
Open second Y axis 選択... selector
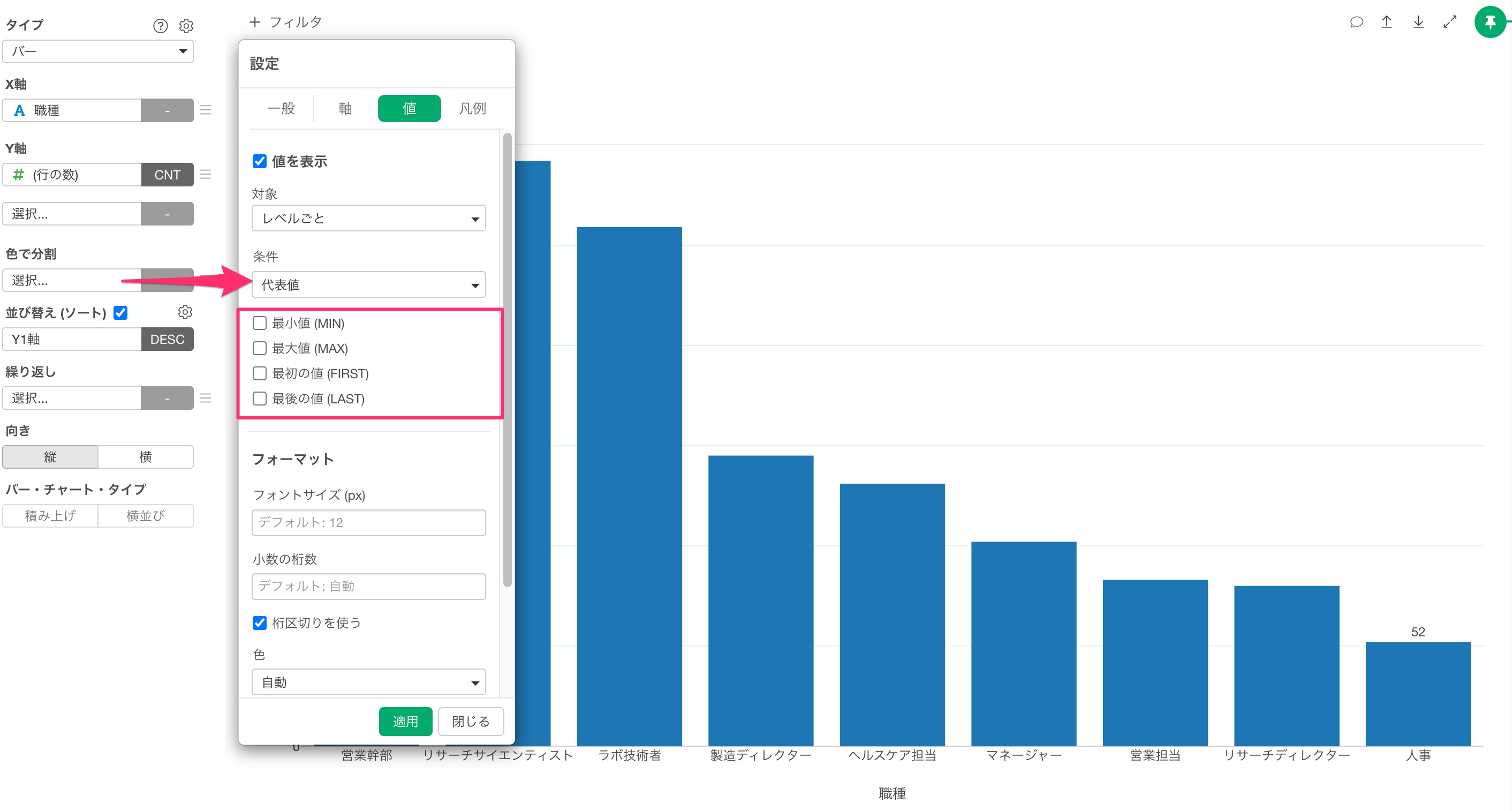coord(72,214)
